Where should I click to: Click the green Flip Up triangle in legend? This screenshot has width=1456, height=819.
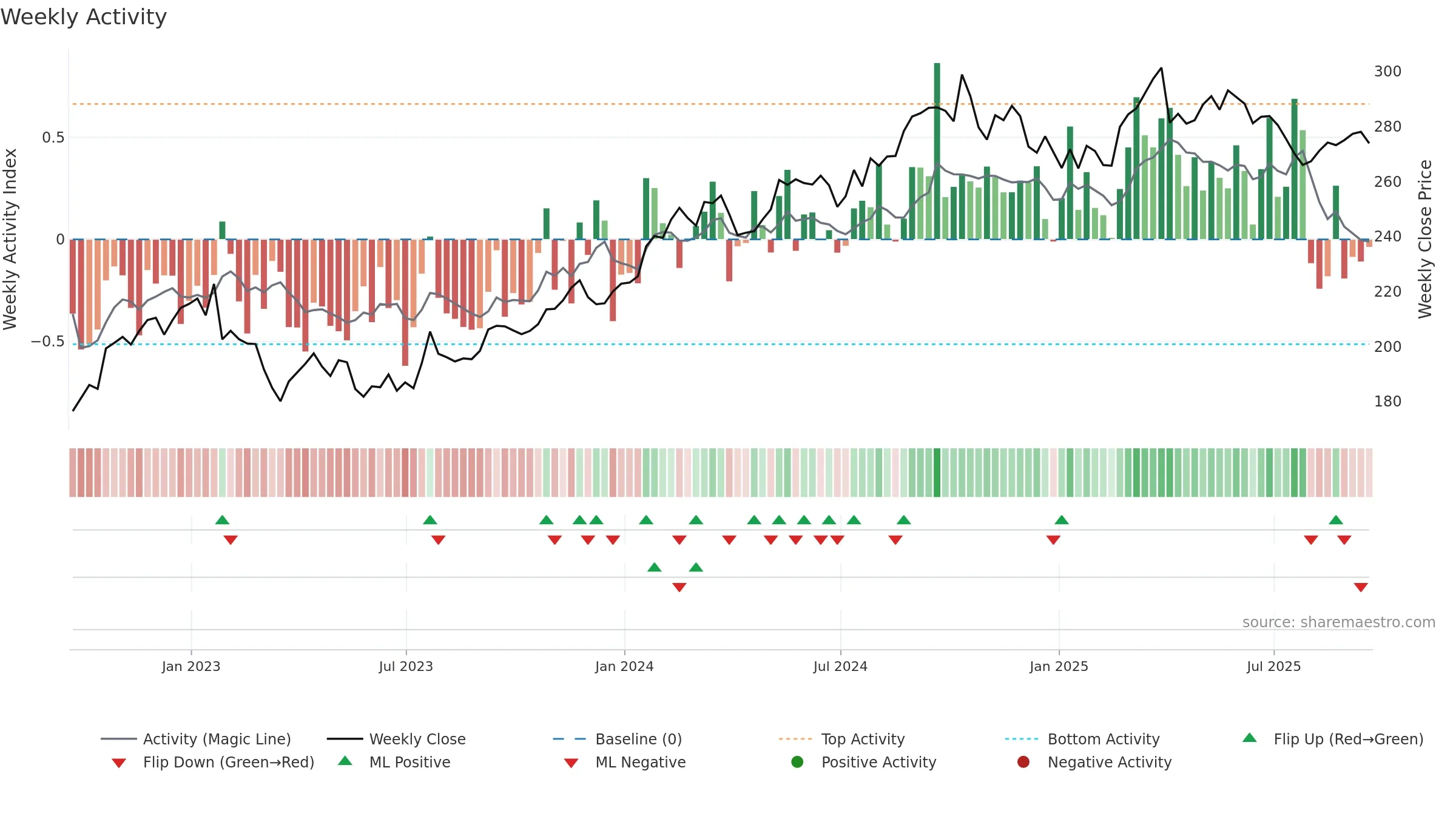coord(1250,738)
